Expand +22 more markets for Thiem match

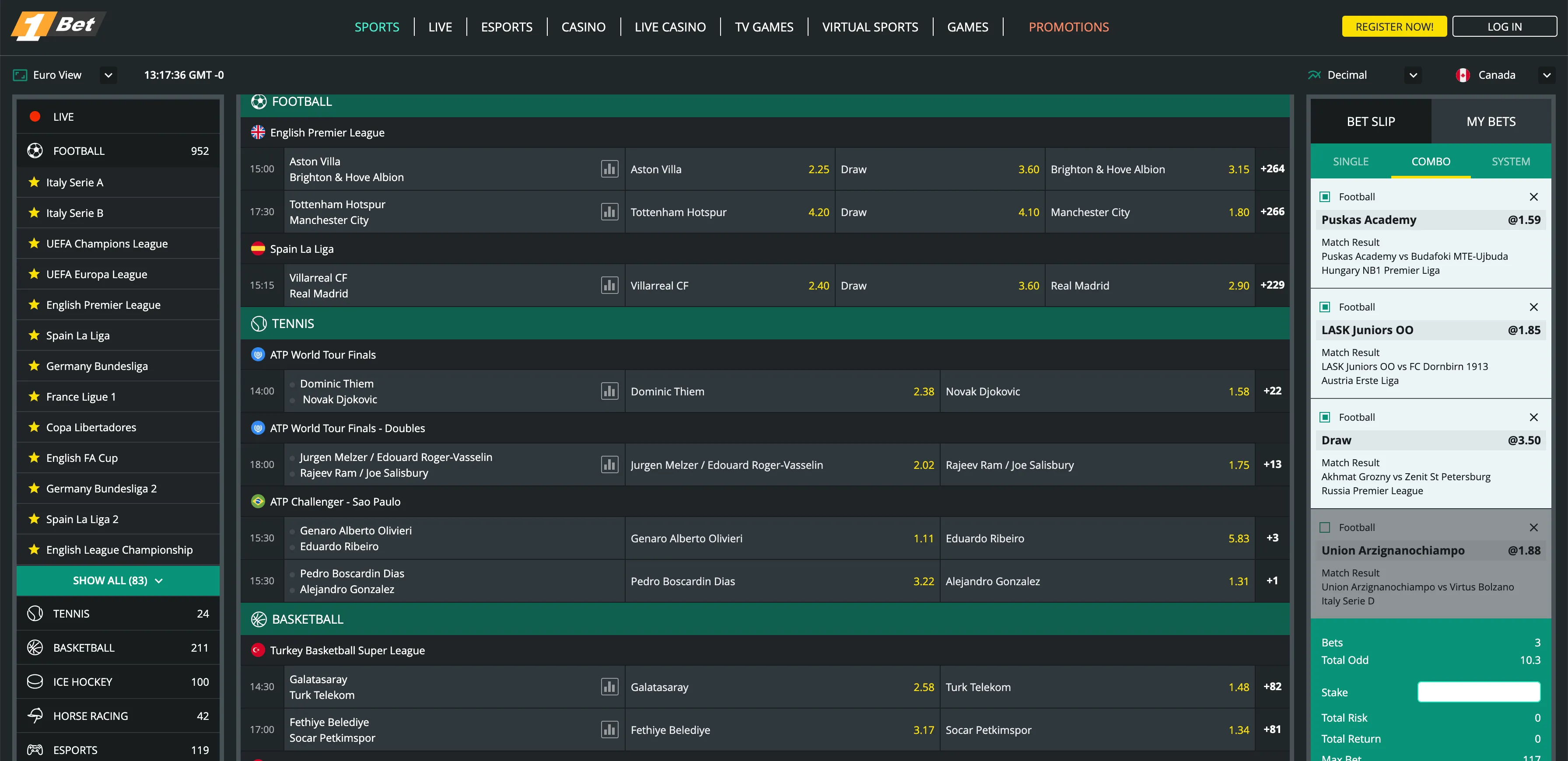click(x=1272, y=391)
